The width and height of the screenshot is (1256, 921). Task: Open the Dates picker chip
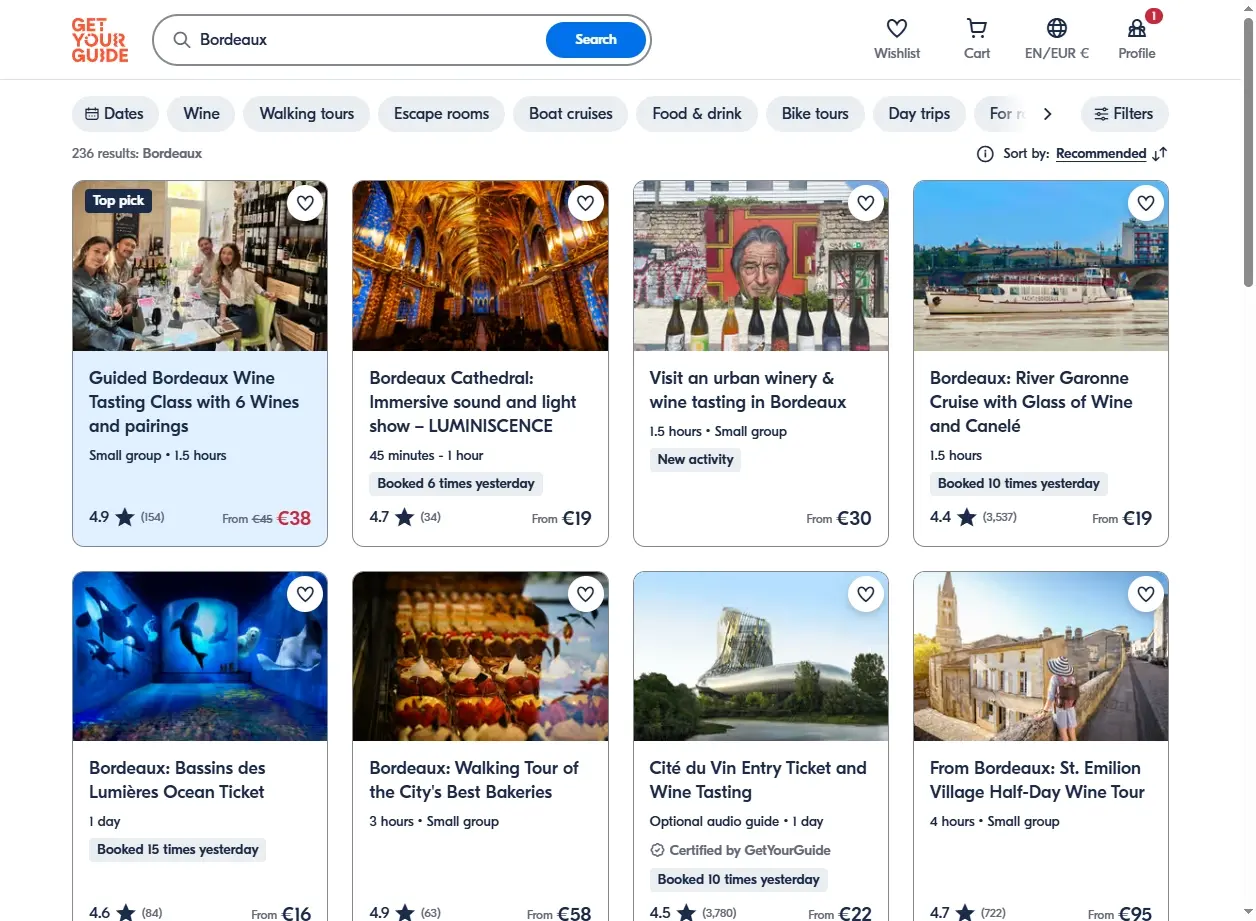(x=115, y=114)
